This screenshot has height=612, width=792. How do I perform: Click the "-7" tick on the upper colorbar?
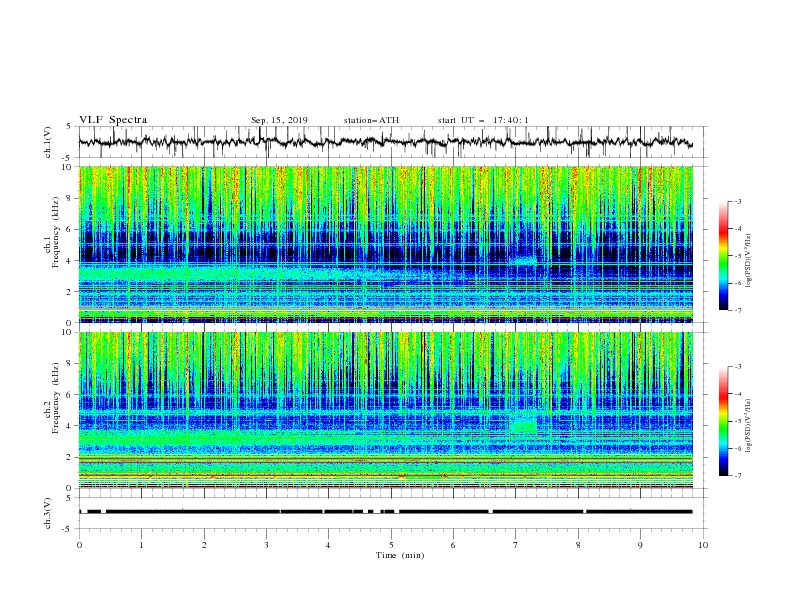737,310
